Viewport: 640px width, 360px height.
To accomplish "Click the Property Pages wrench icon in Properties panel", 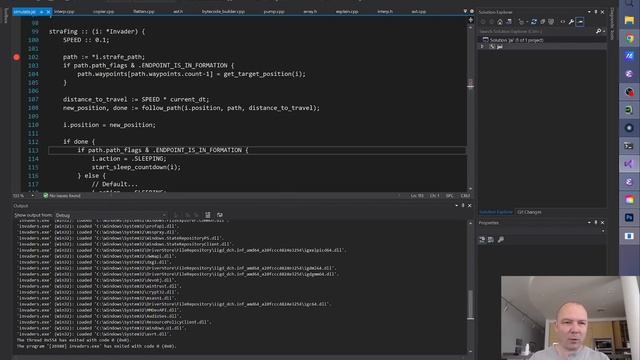I will (501, 240).
